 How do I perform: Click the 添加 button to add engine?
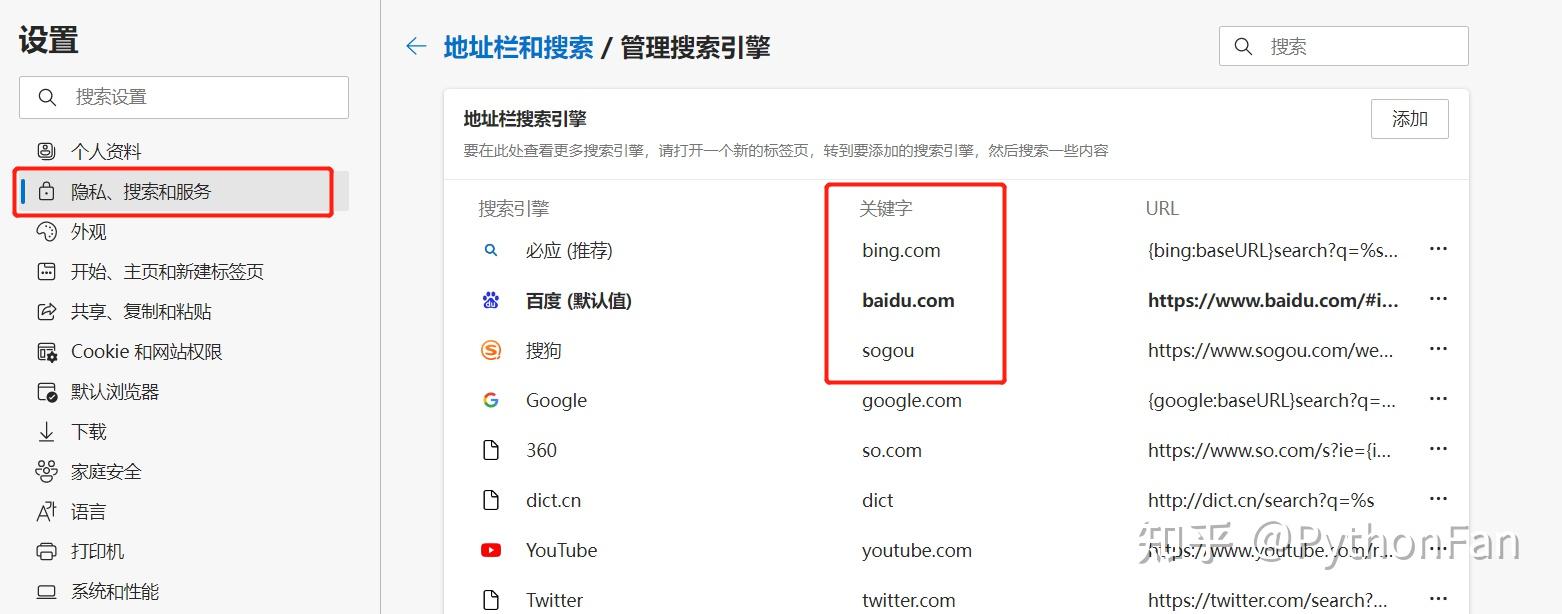1409,118
